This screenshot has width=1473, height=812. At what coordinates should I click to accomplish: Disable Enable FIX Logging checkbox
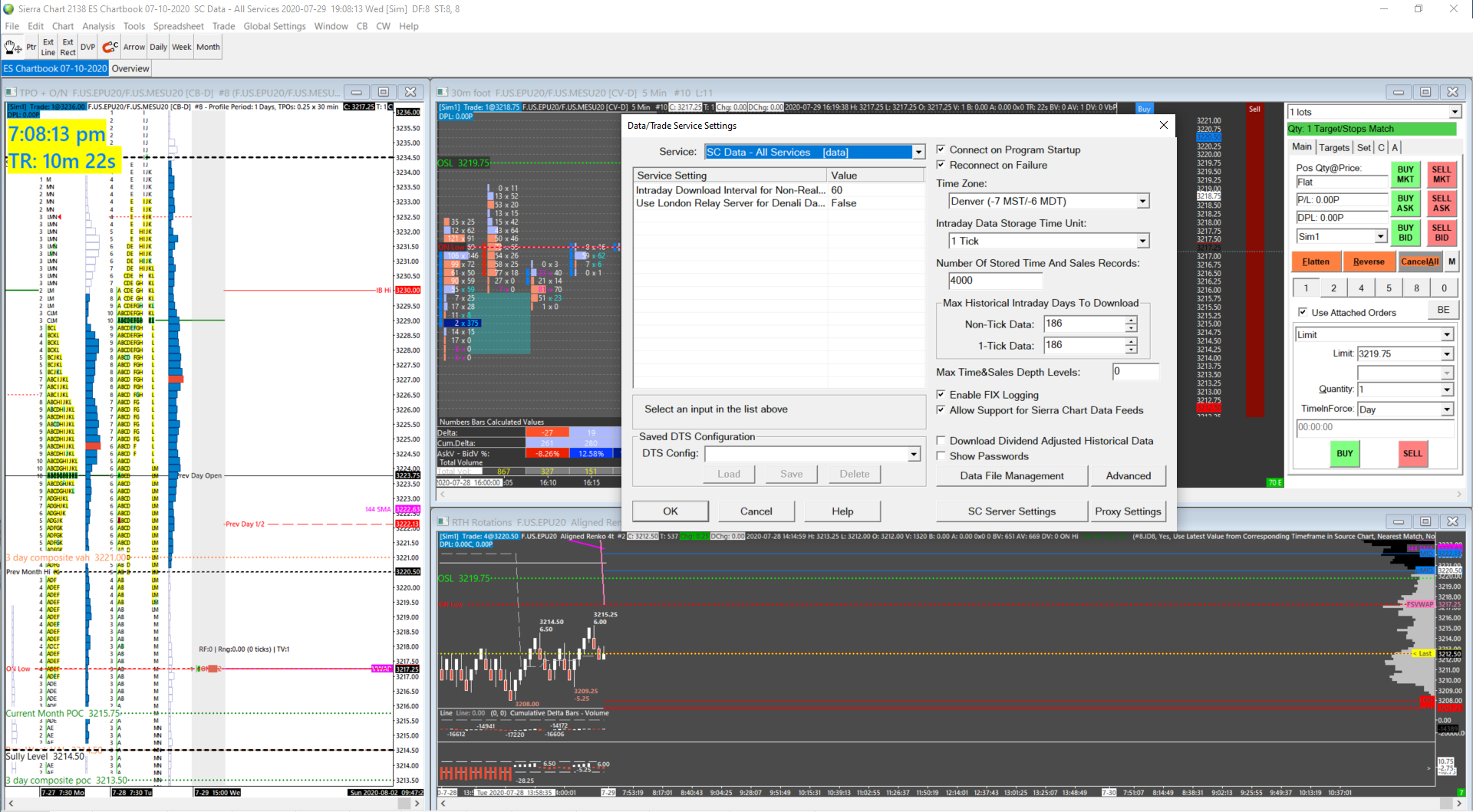tap(941, 395)
